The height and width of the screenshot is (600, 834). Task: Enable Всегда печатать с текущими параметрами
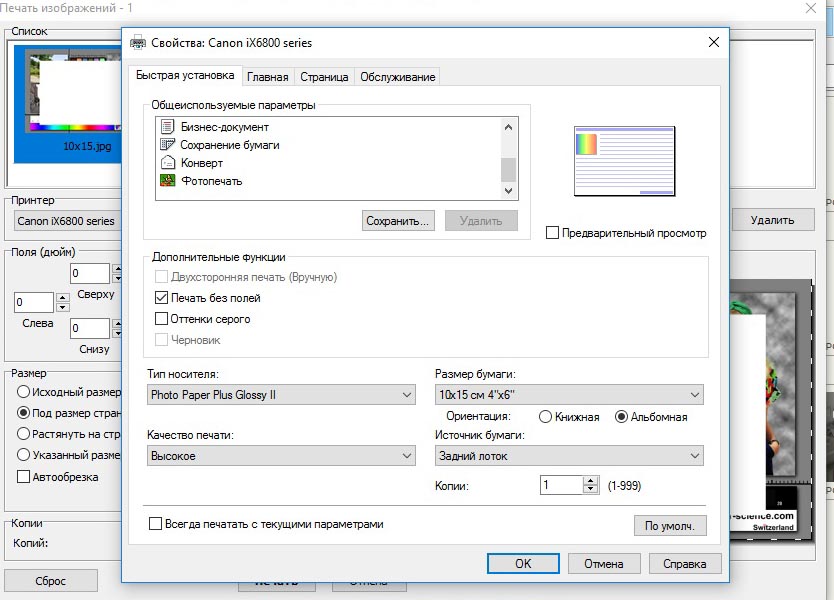coord(155,523)
